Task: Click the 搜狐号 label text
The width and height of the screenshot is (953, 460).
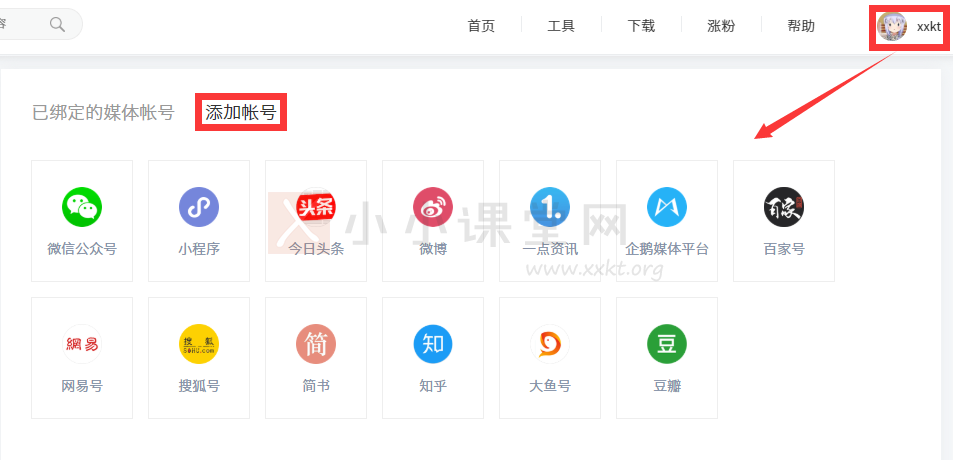Action: coord(199,386)
